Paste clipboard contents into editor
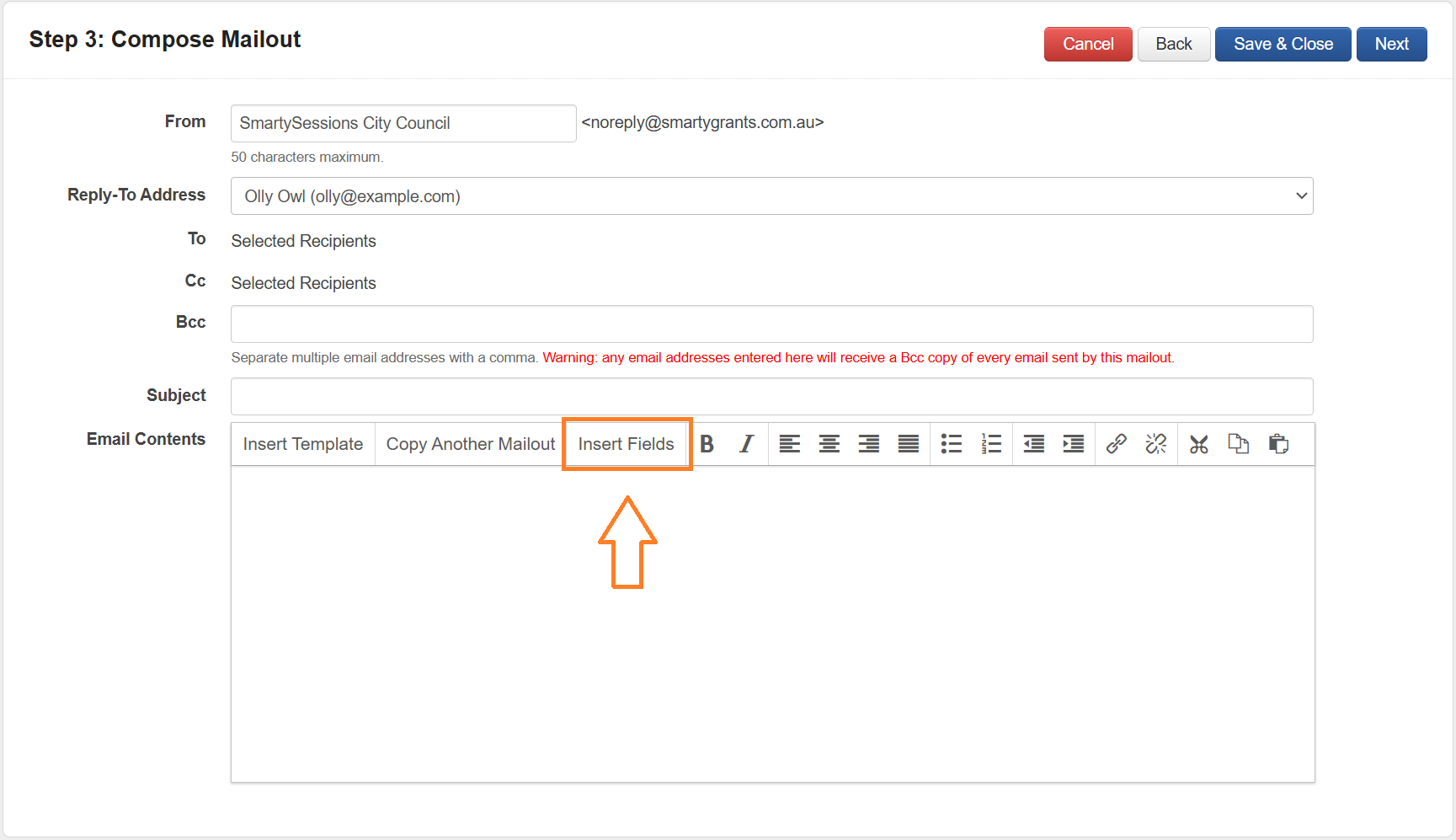This screenshot has width=1456, height=840. [1278, 444]
